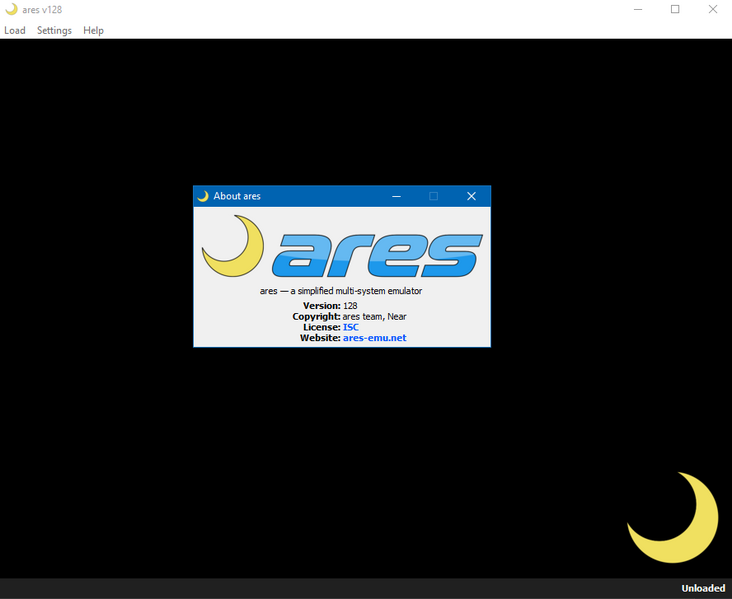Close the About ares dialog
Viewport: 732px width, 599px height.
[x=471, y=196]
